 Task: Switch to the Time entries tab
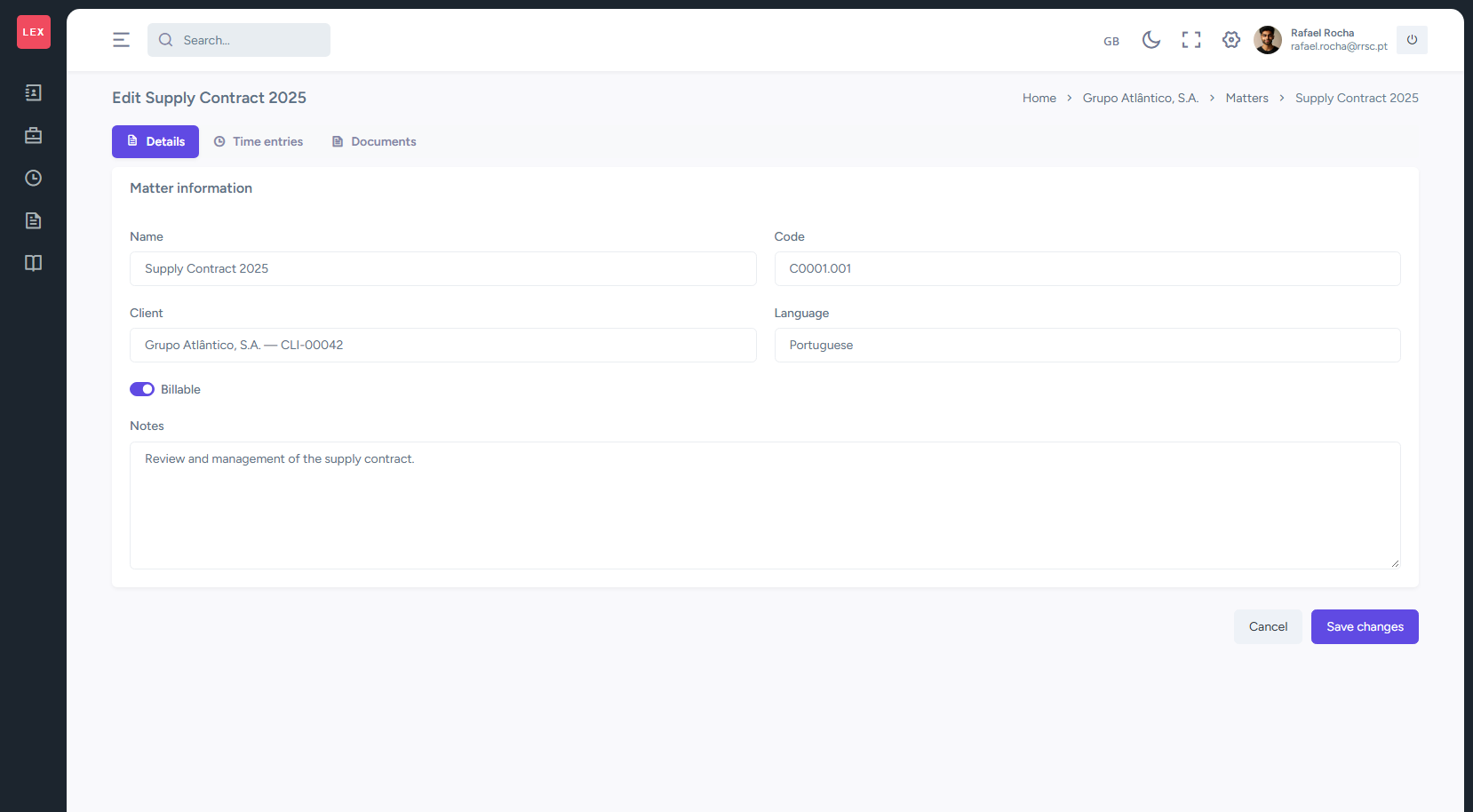pyautogui.click(x=259, y=141)
